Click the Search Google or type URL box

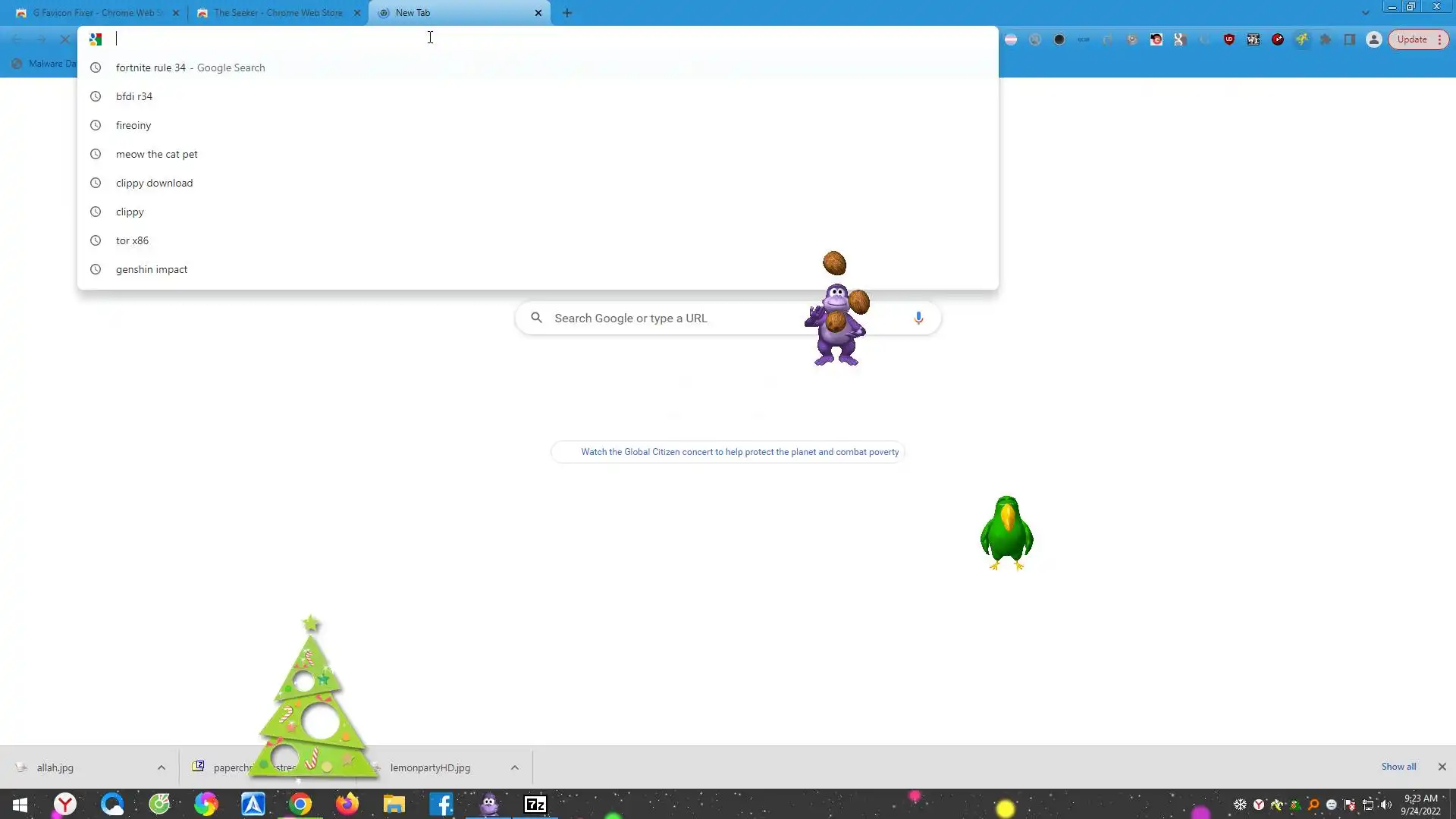click(x=667, y=318)
